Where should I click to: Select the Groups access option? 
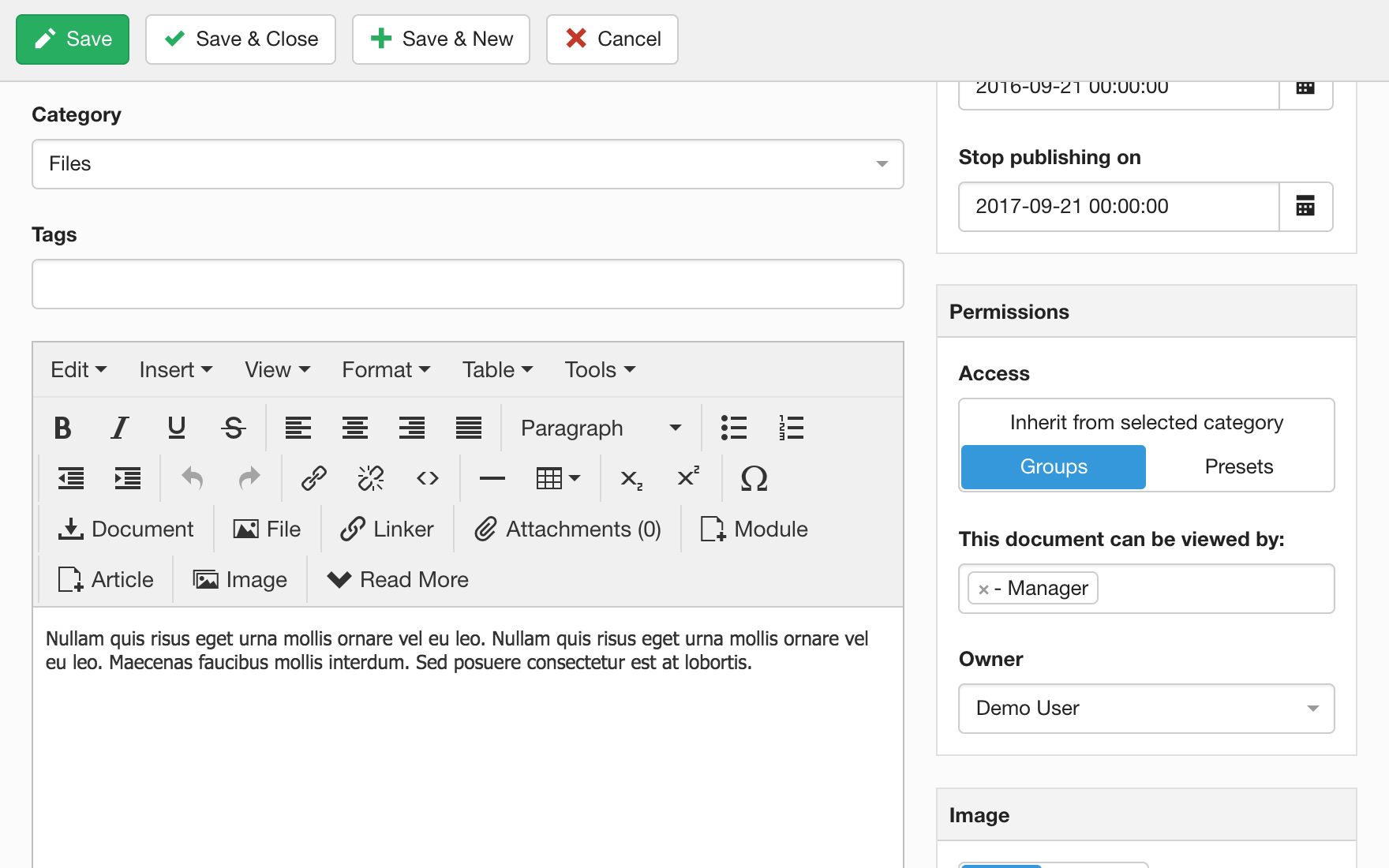click(x=1053, y=467)
